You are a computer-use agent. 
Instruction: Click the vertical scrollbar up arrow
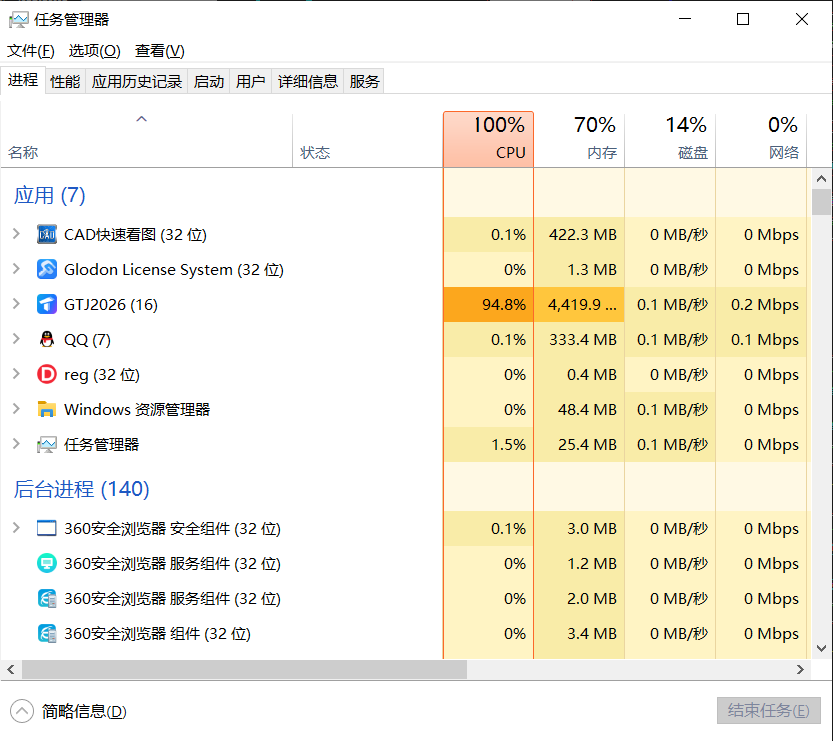click(x=821, y=179)
